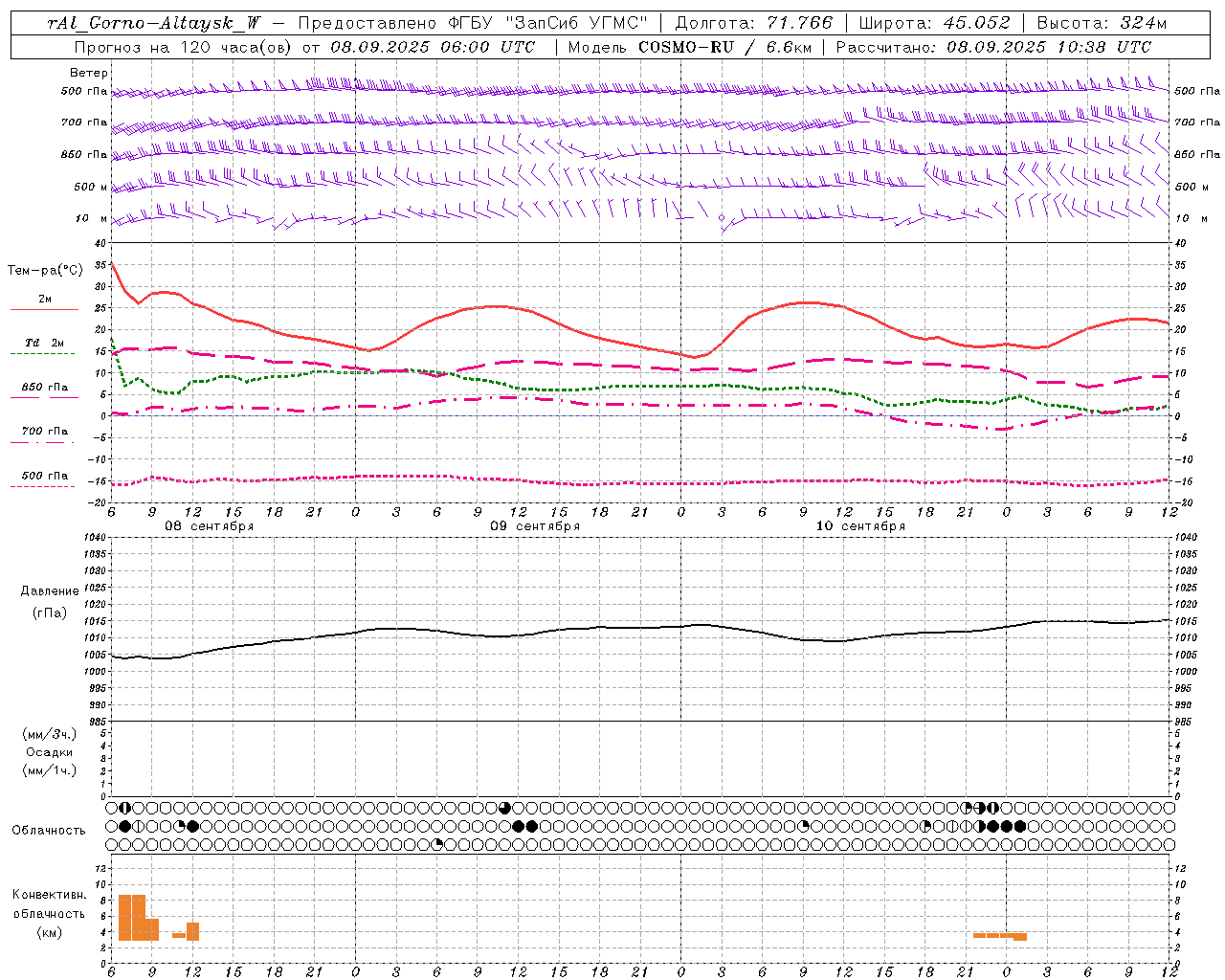Click the station title rAl_Gorno-Altaysk_W
Viewport: 1225px width, 980px height.
154,23
